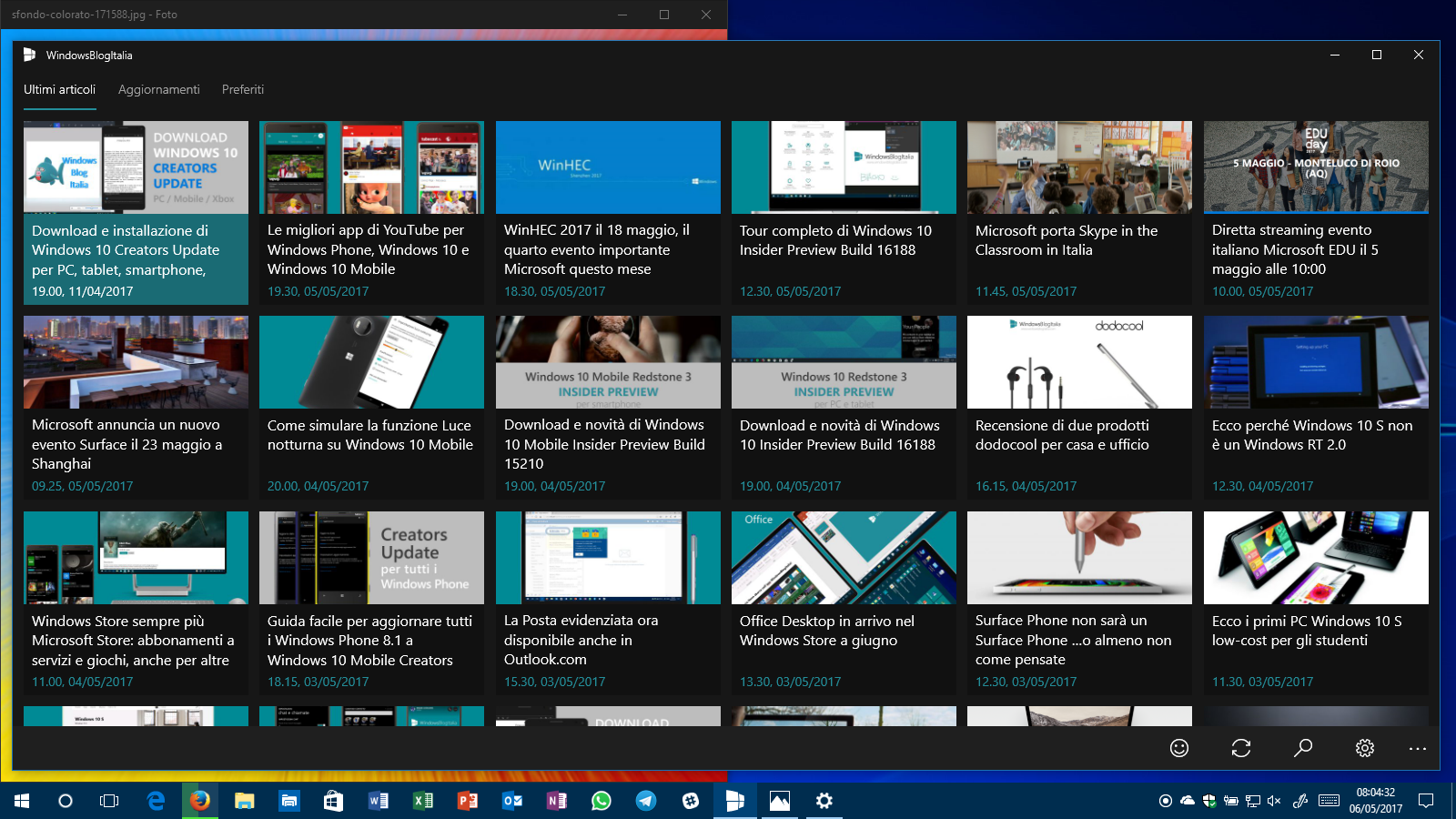Click the Windows Defender shield tray icon
This screenshot has height=819, width=1456.
(1209, 801)
